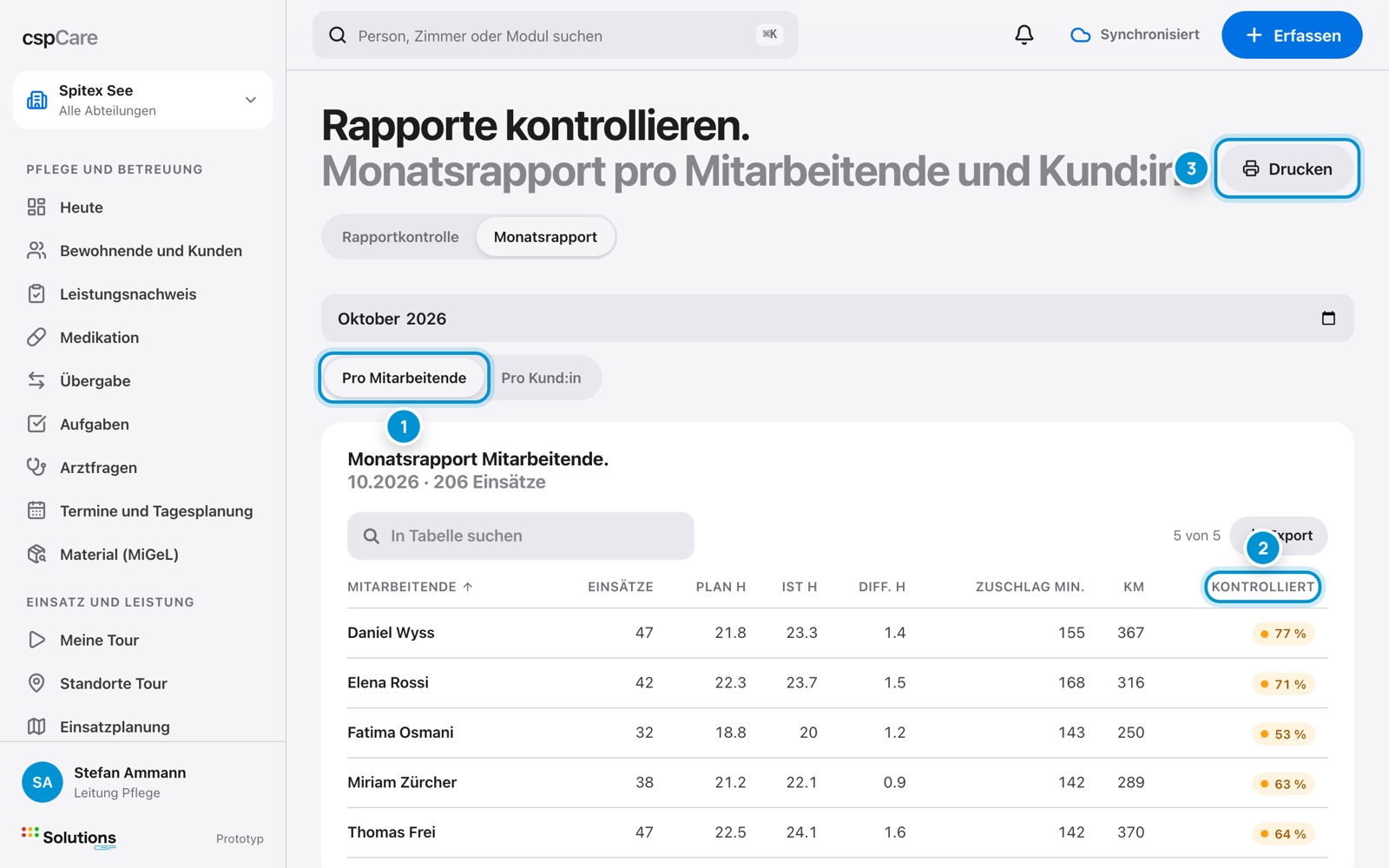Click the In Tabelle suchen field

(x=521, y=536)
